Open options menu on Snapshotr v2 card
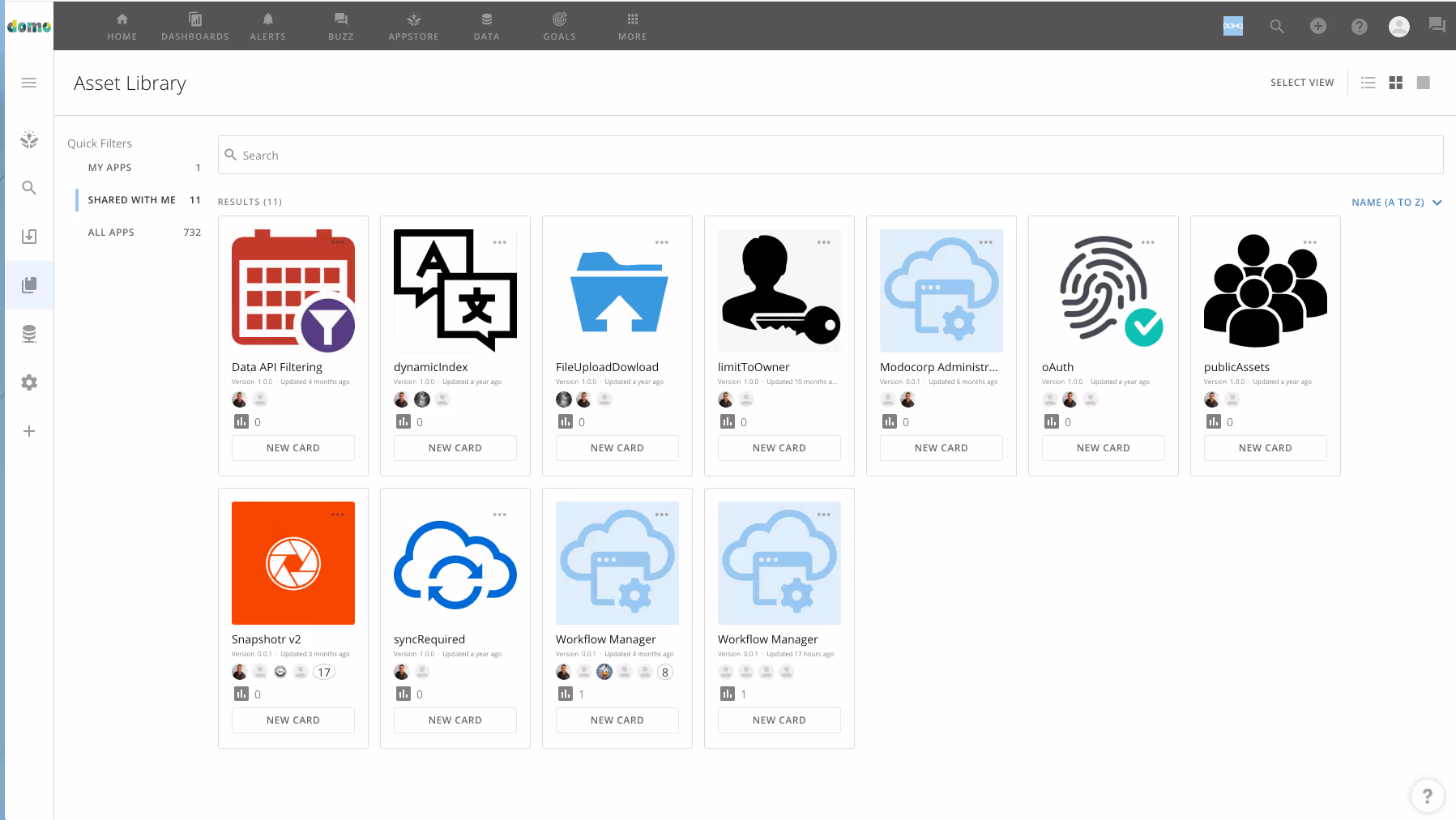1456x820 pixels. 338,515
